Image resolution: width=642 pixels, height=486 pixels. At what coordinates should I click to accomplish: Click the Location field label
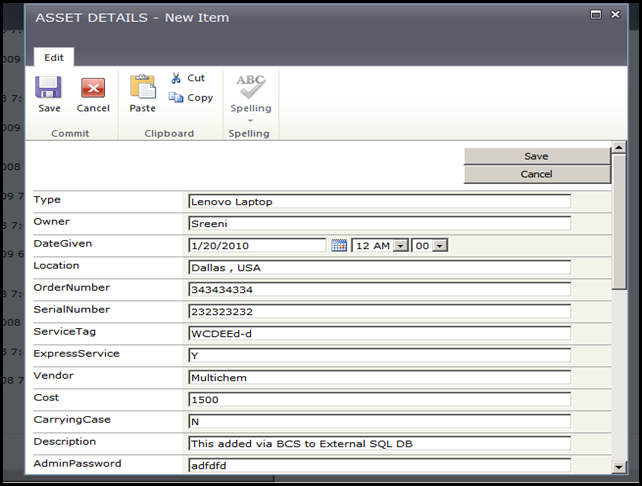point(57,266)
